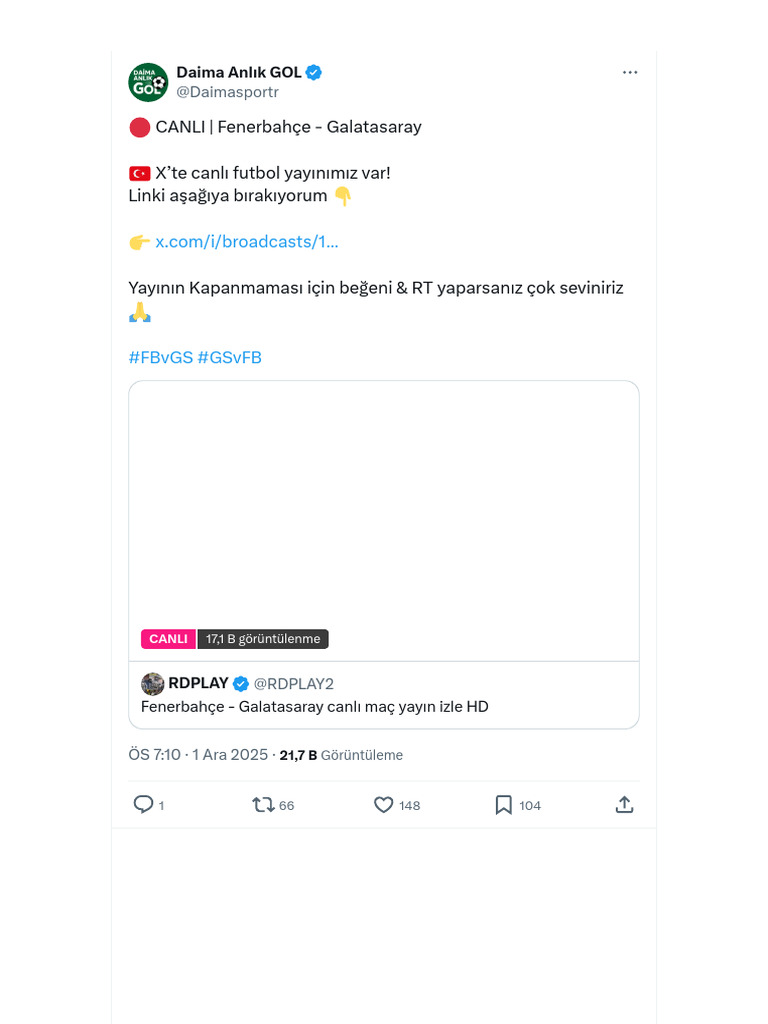
Task: Click the 21,7 B Görüntüleme view count
Action: (x=341, y=755)
